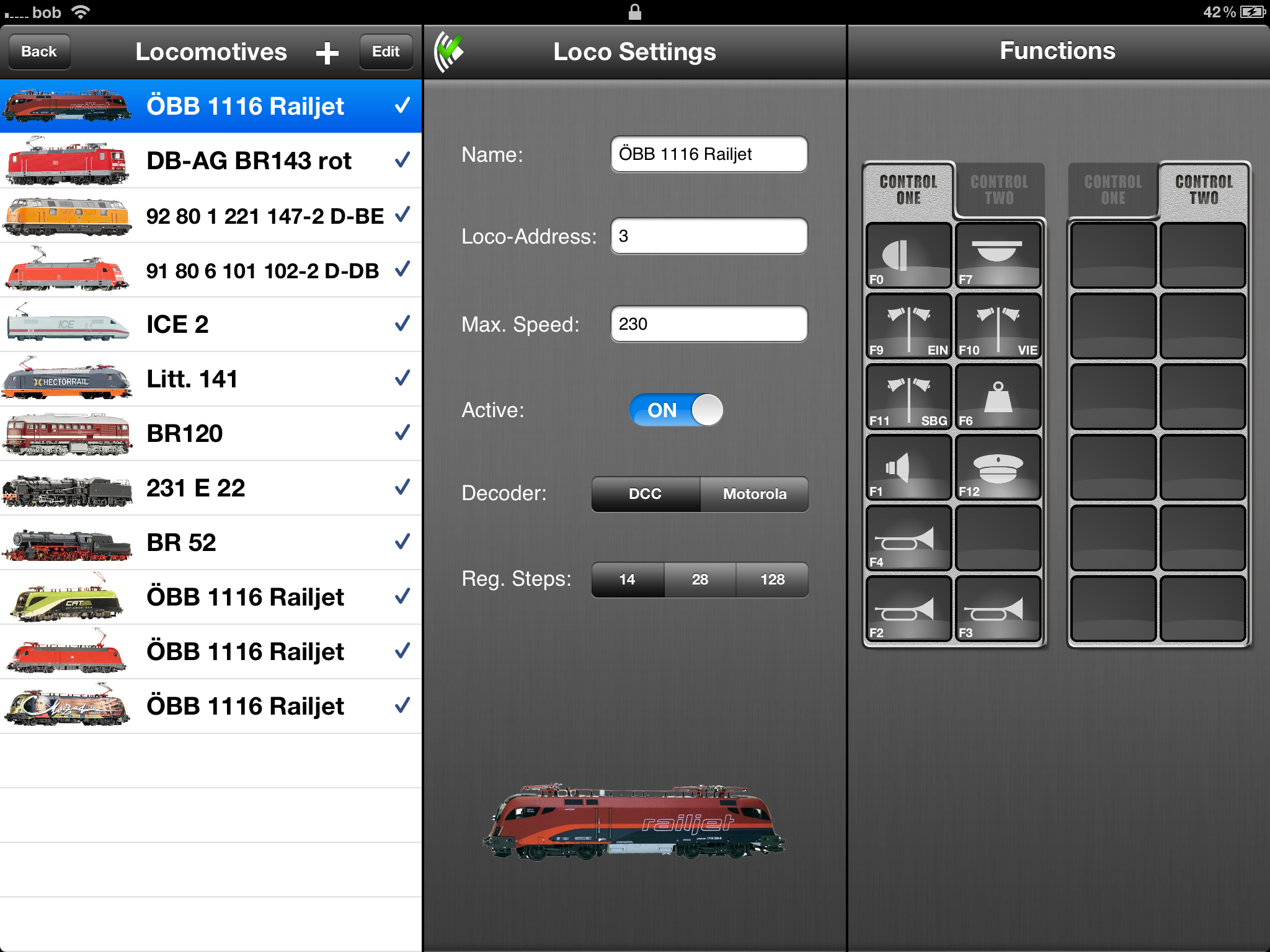Screen dimensions: 1270x952
Task: Toggle checkmark for 92 80 1 221 147-2 D-BE
Action: [x=402, y=214]
